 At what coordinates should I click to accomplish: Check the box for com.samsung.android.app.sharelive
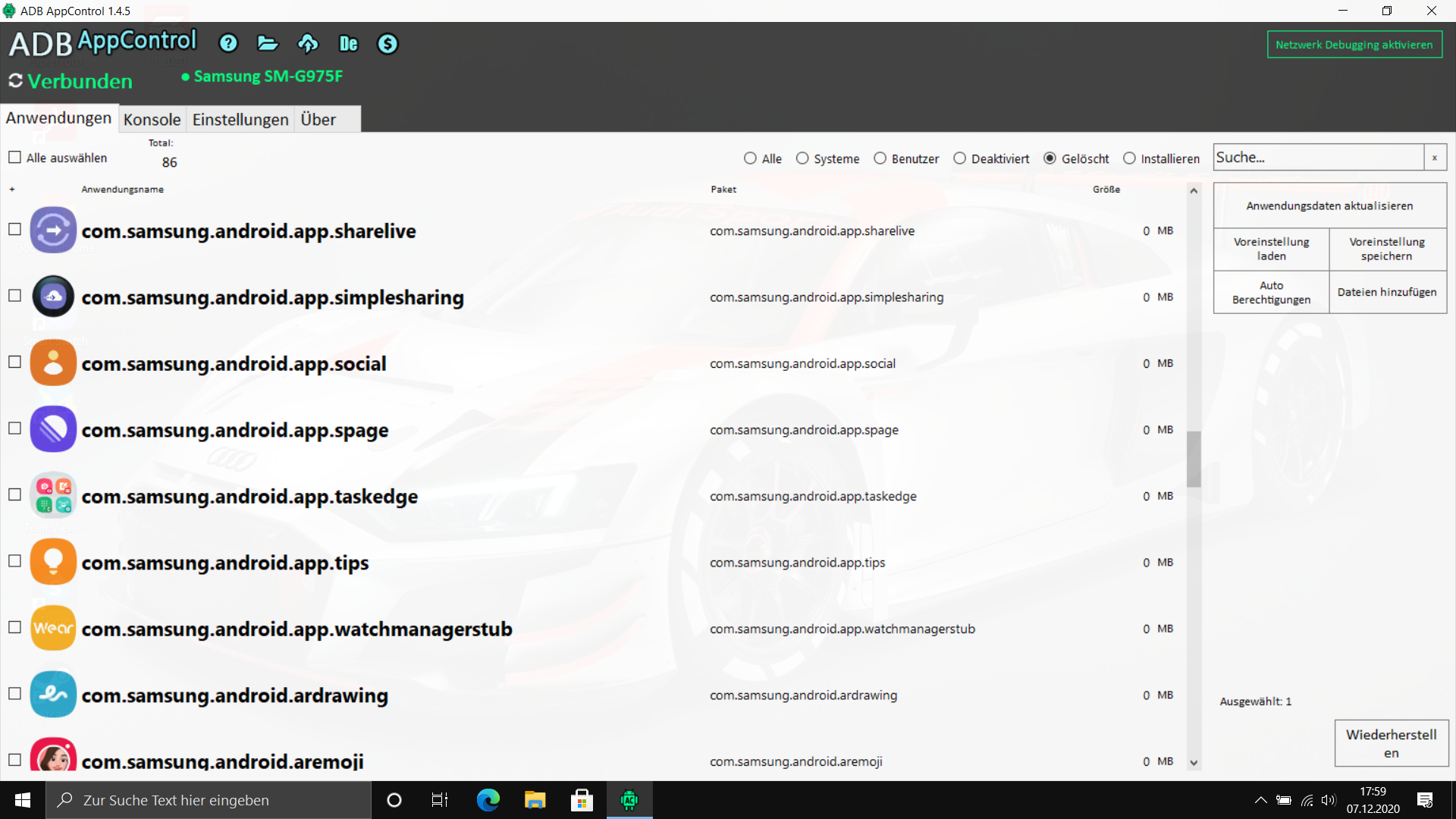[14, 229]
